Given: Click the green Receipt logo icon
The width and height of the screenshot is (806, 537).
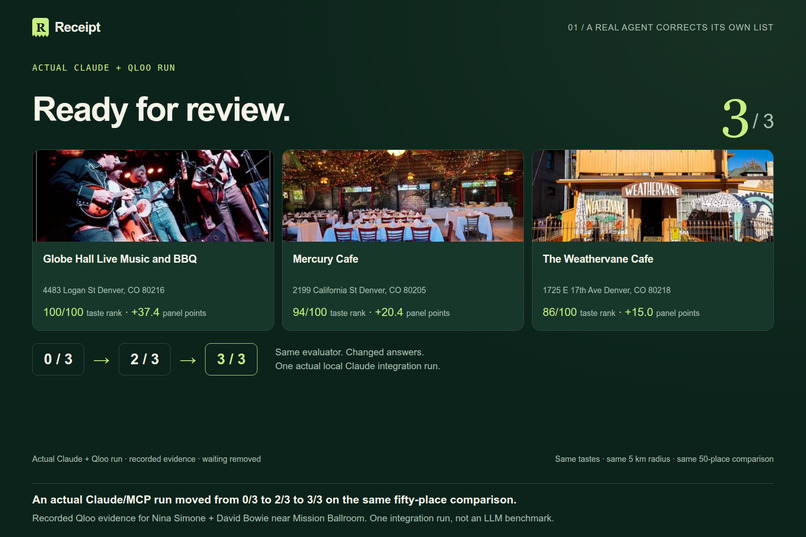Looking at the screenshot, I should tap(40, 27).
